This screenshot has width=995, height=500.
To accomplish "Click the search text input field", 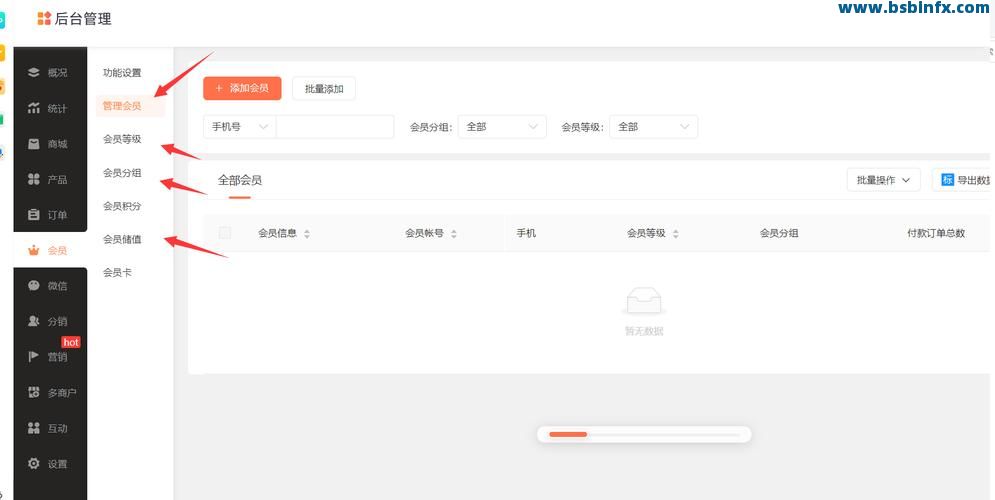I will [x=335, y=127].
